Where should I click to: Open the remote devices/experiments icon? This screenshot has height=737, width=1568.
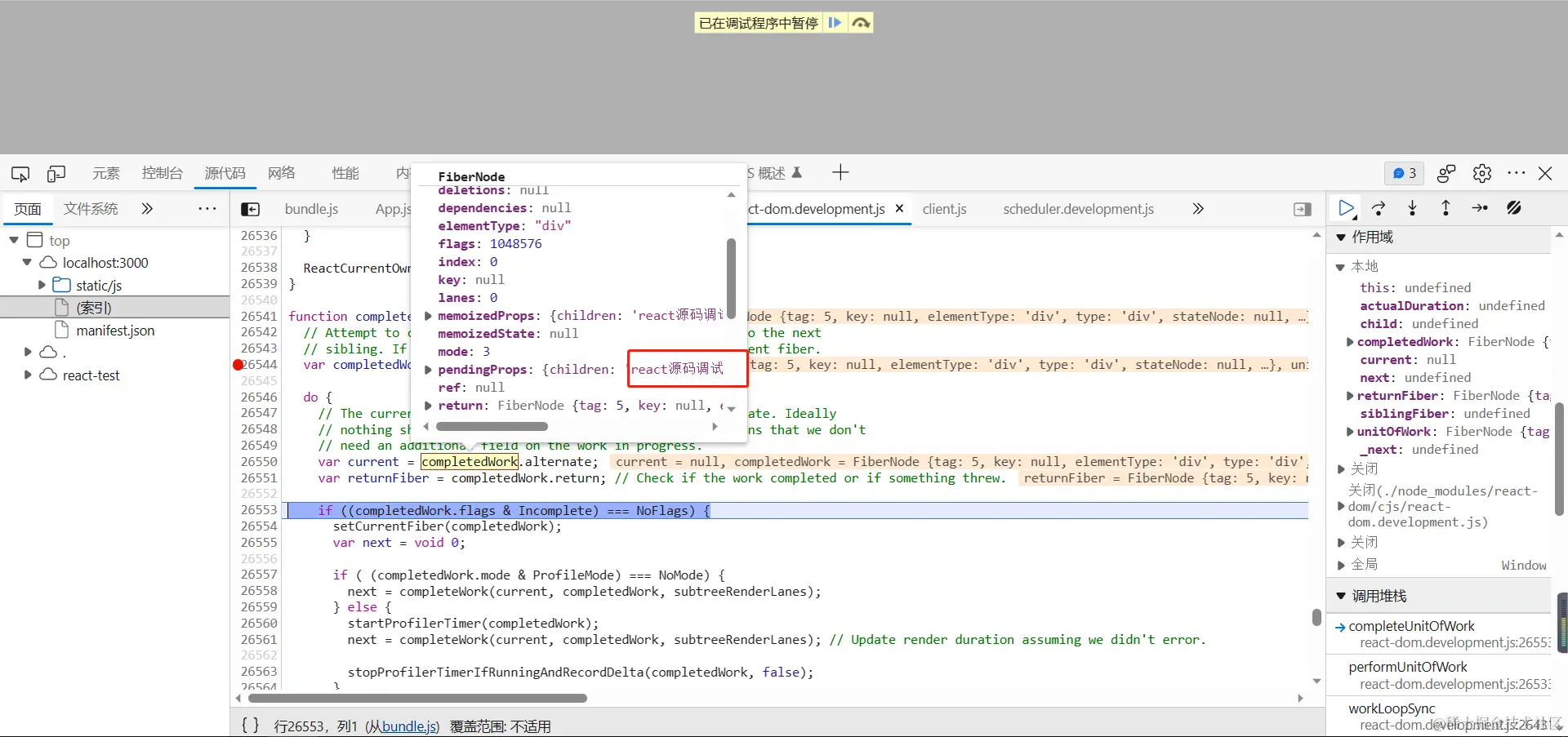click(1446, 173)
